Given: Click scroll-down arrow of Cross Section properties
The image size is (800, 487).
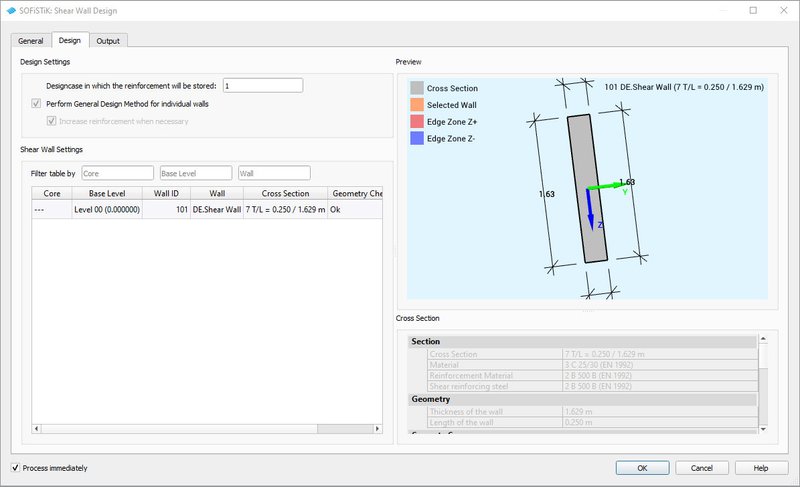Looking at the screenshot, I should [x=763, y=429].
